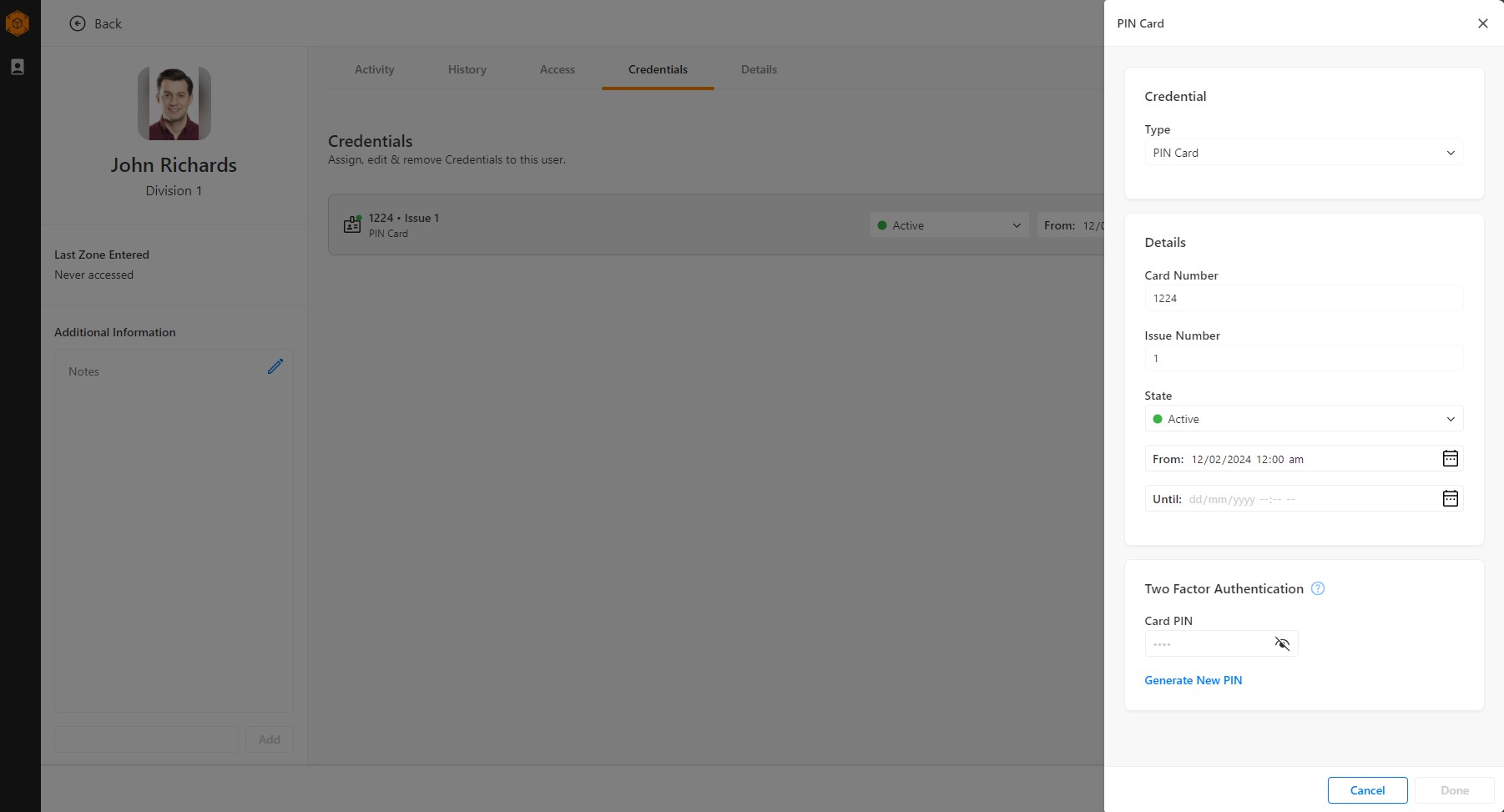Viewport: 1504px width, 812px height.
Task: Click the orange cube app logo
Action: tap(18, 23)
